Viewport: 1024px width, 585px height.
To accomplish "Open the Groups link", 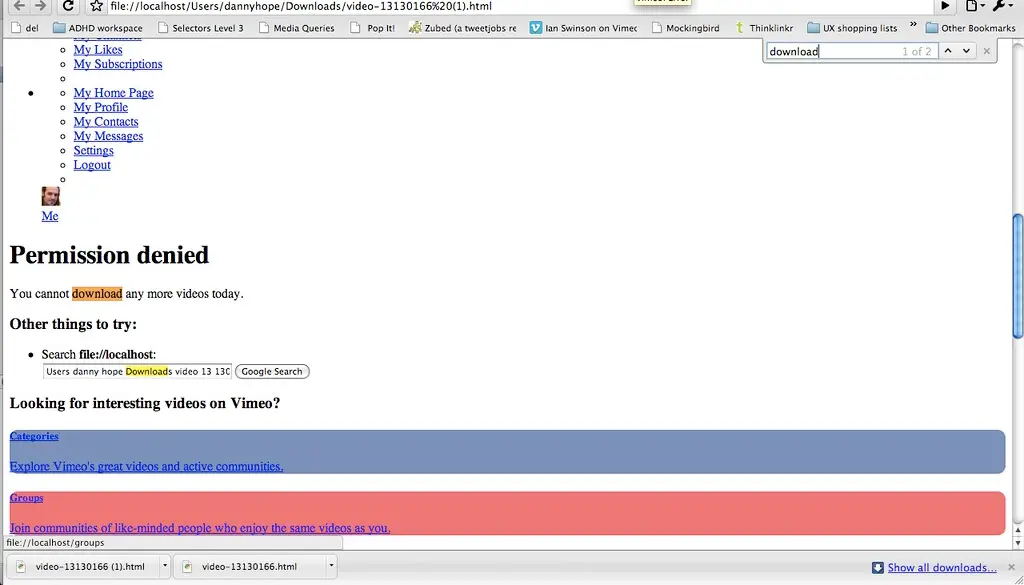I will coord(26,498).
